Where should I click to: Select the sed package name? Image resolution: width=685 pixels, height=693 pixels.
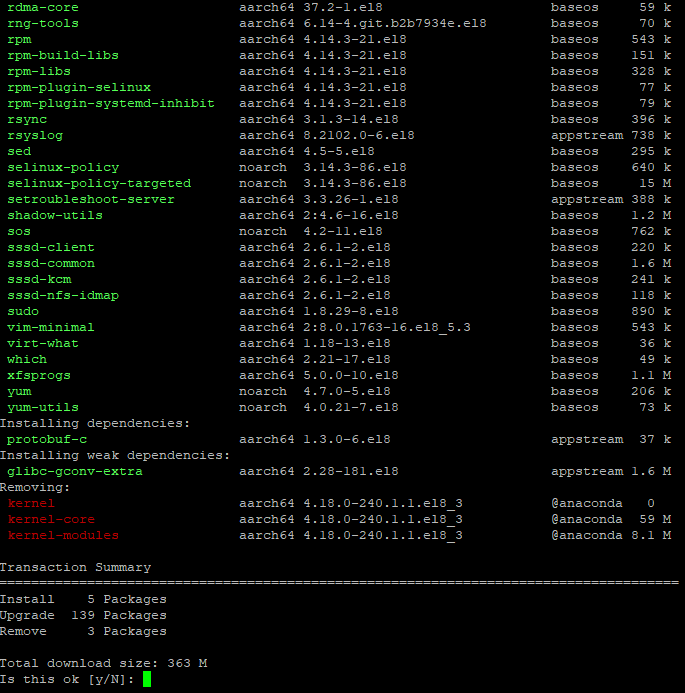pos(19,151)
